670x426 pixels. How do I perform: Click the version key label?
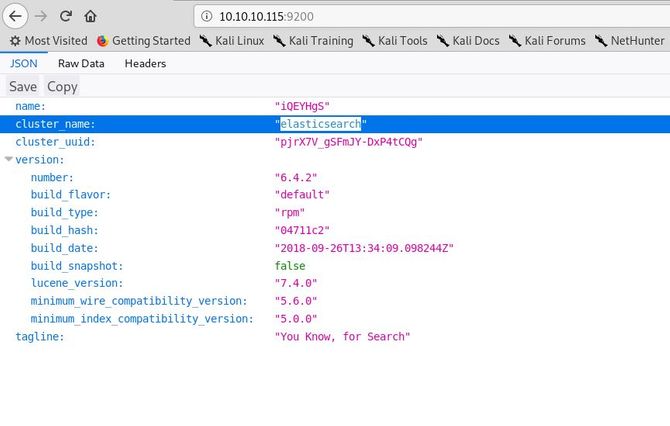coord(40,160)
